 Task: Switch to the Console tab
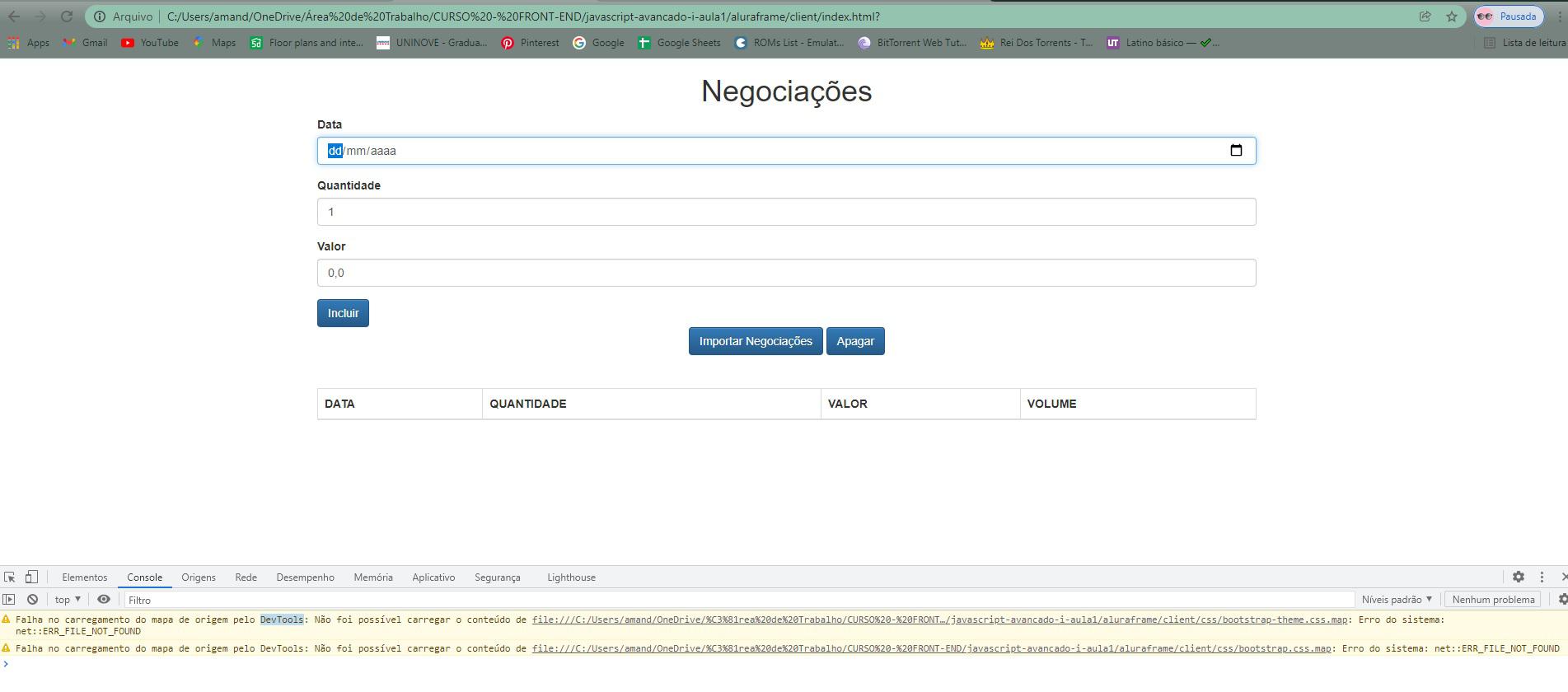coord(145,577)
